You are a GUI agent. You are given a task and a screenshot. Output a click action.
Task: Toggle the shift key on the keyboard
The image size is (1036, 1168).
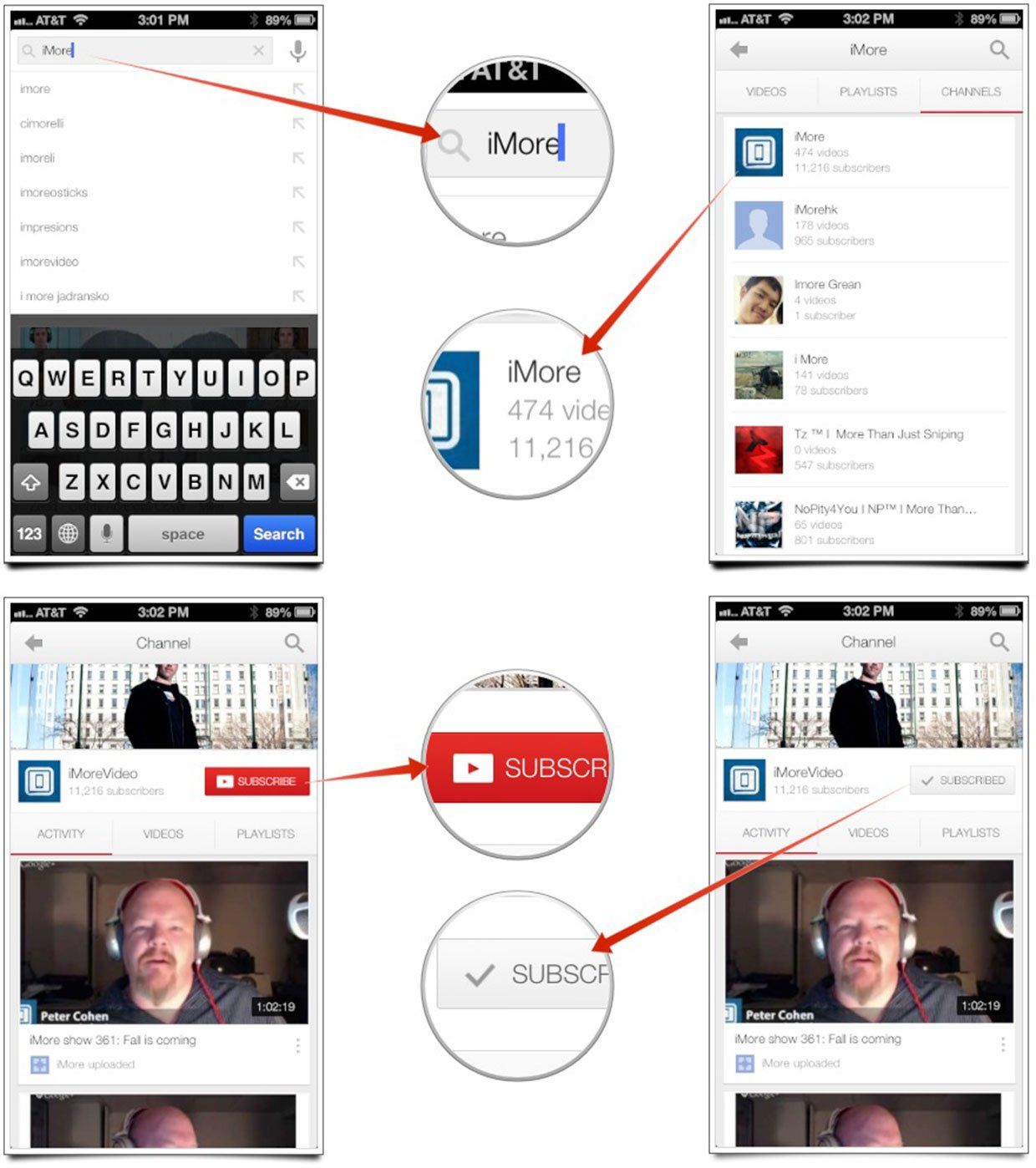(x=31, y=482)
